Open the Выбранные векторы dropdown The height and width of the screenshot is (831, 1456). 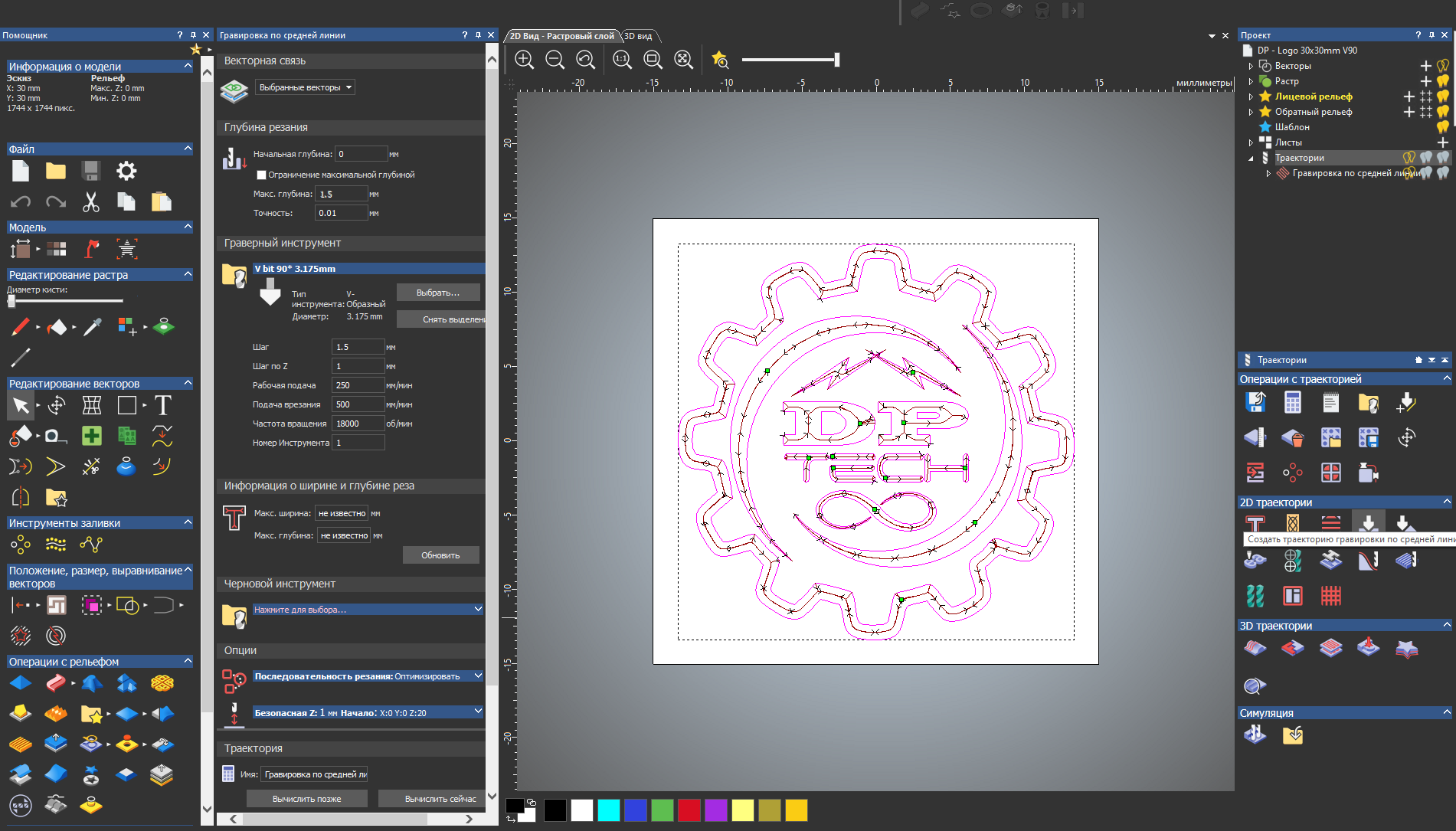[305, 87]
